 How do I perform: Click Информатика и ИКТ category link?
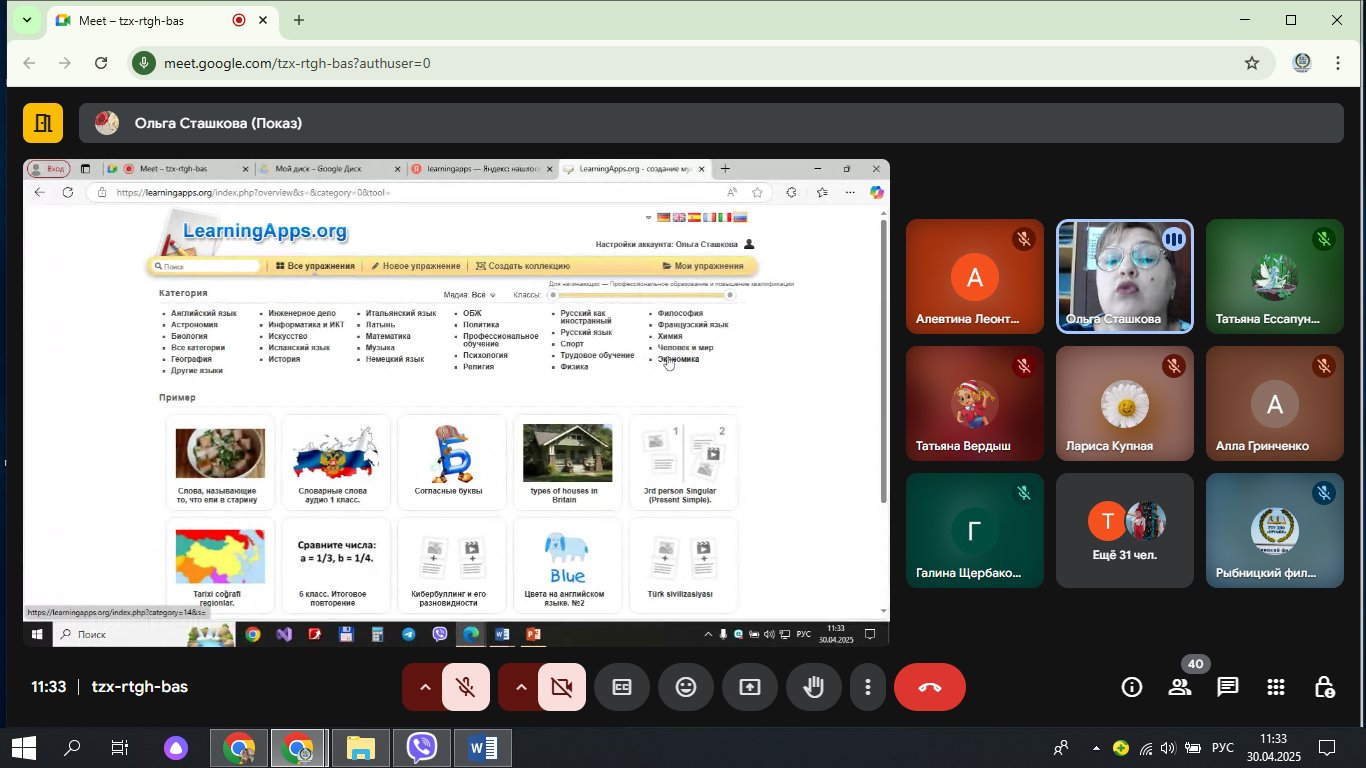(x=306, y=325)
